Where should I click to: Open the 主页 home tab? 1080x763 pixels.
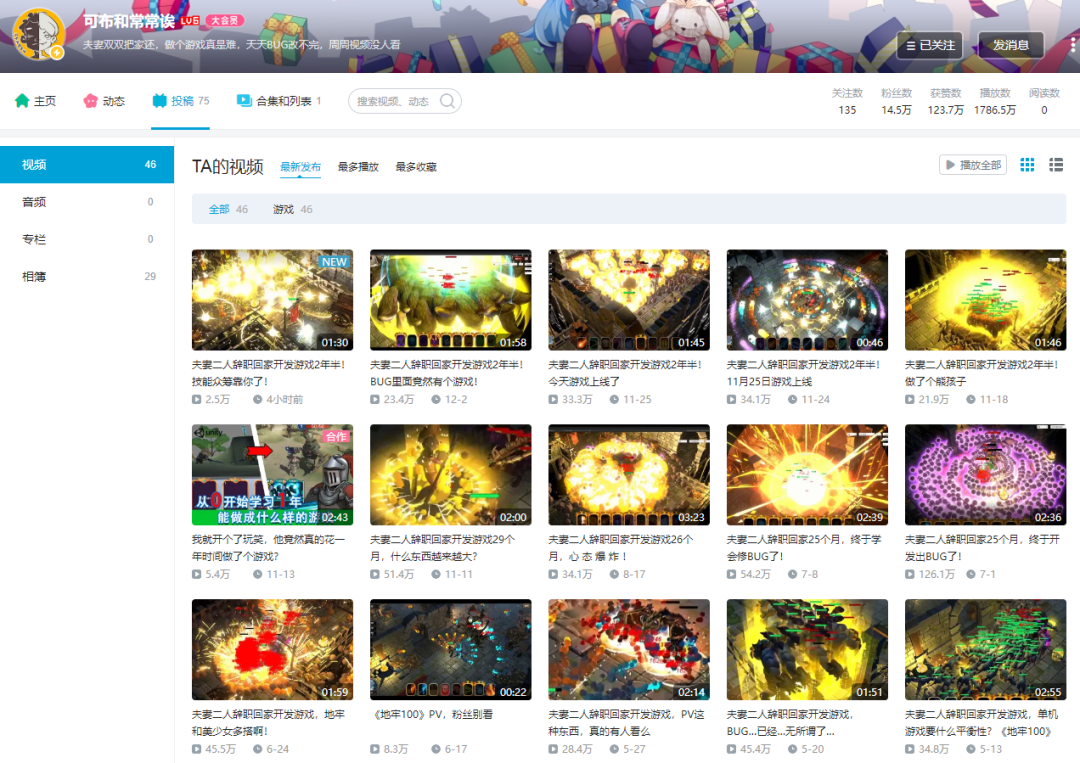pos(36,101)
